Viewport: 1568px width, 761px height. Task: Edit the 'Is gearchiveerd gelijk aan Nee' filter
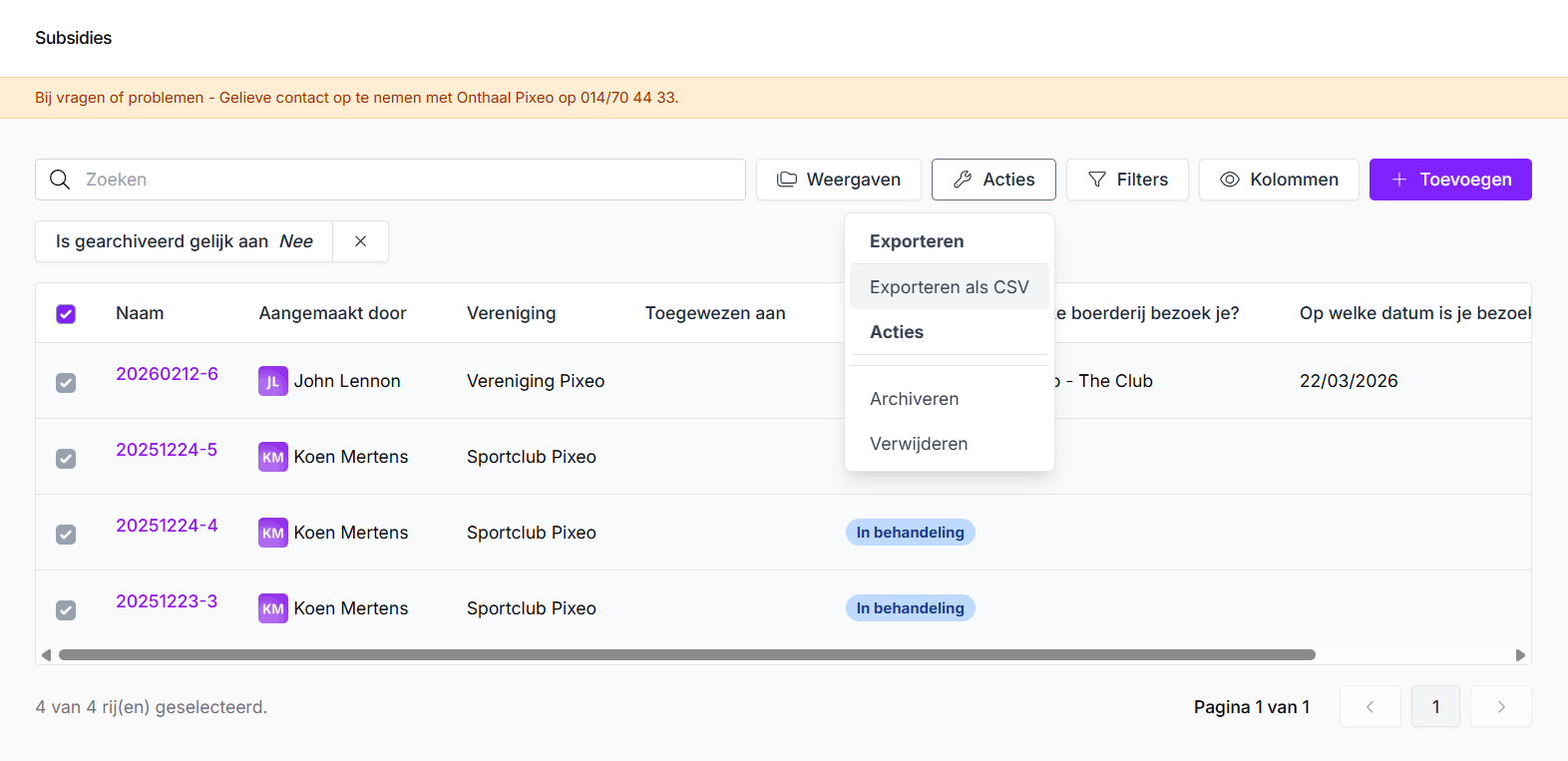point(185,241)
